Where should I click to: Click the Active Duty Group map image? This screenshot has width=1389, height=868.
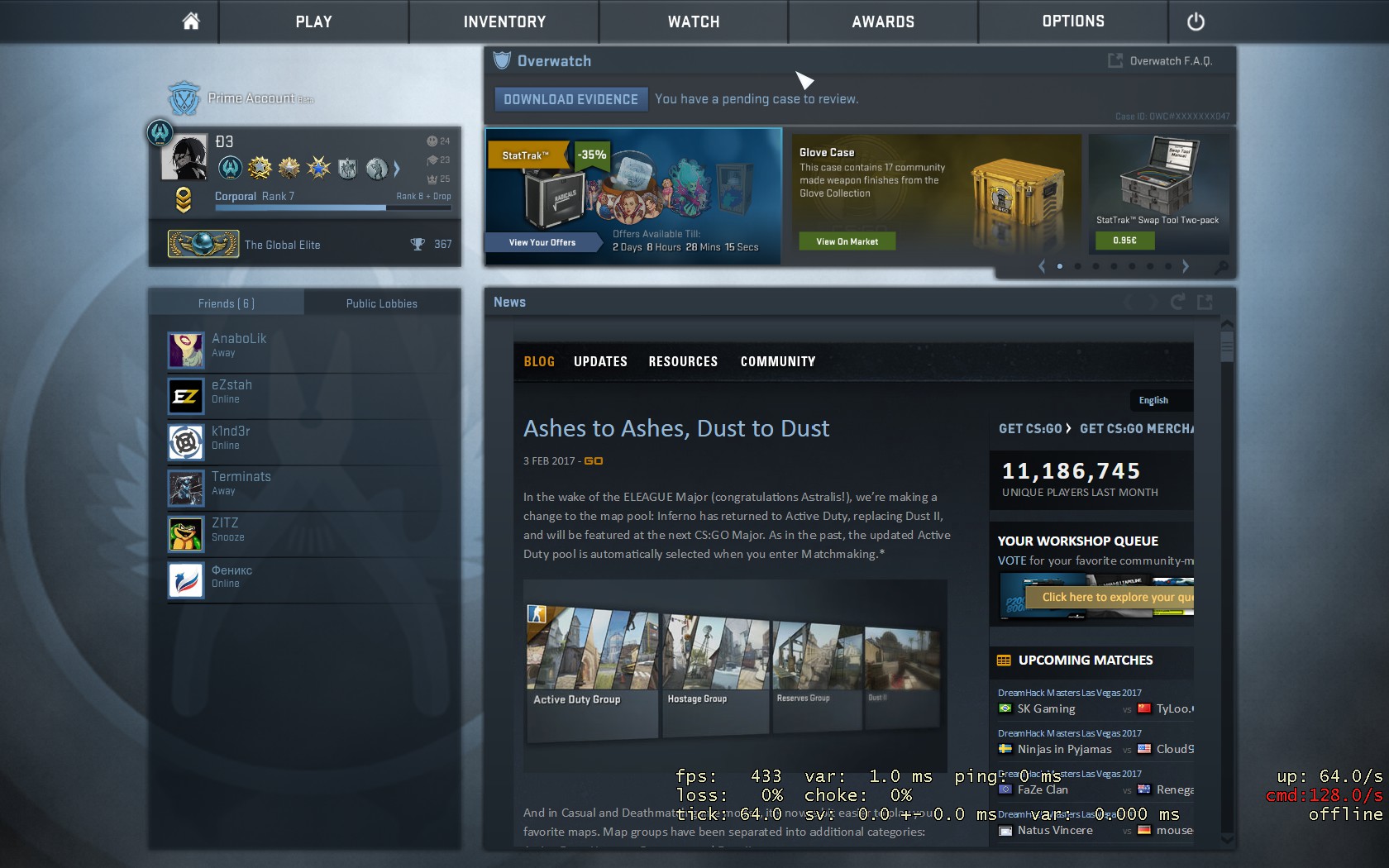click(593, 653)
